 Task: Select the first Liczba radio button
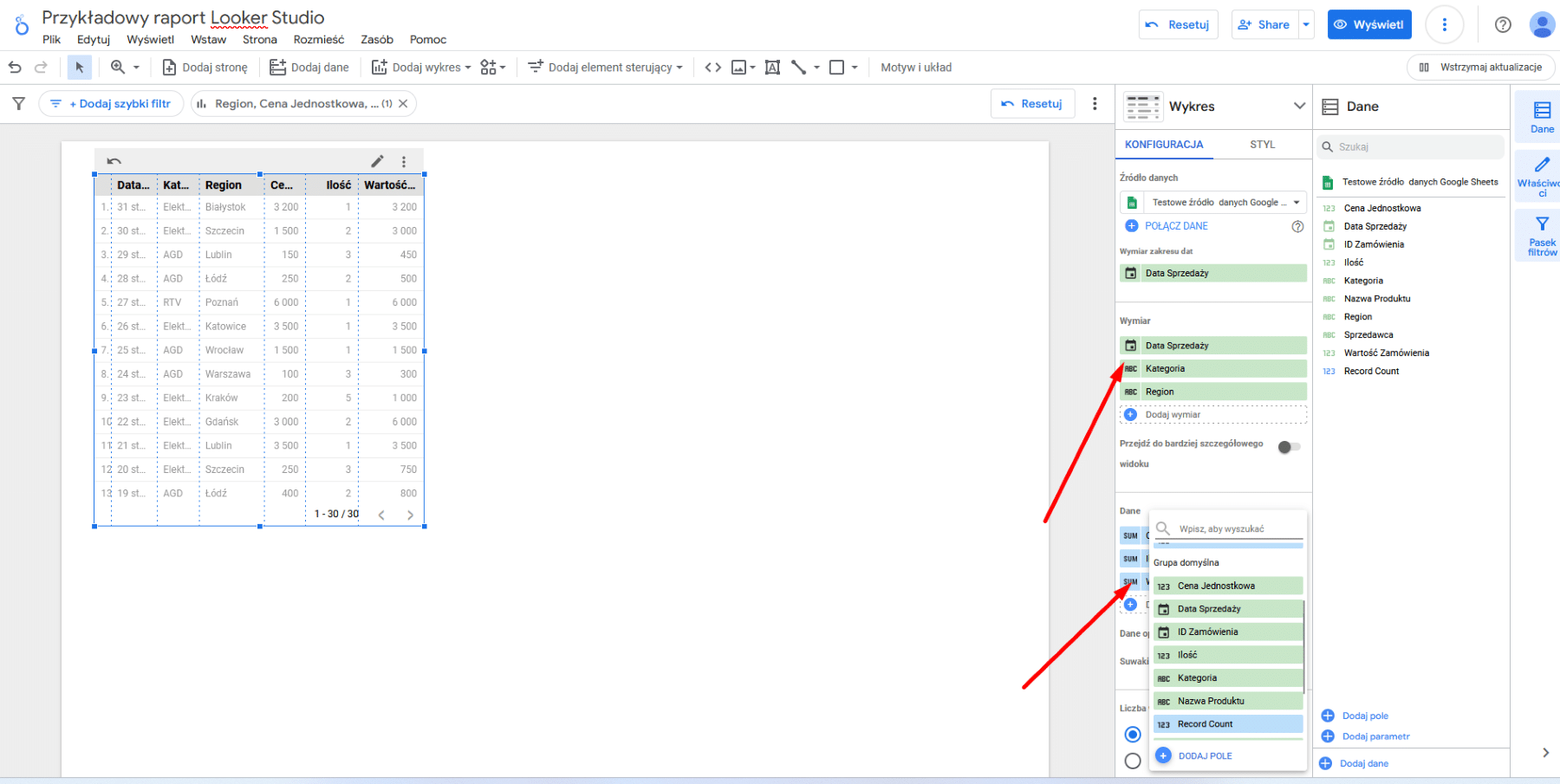click(1132, 735)
